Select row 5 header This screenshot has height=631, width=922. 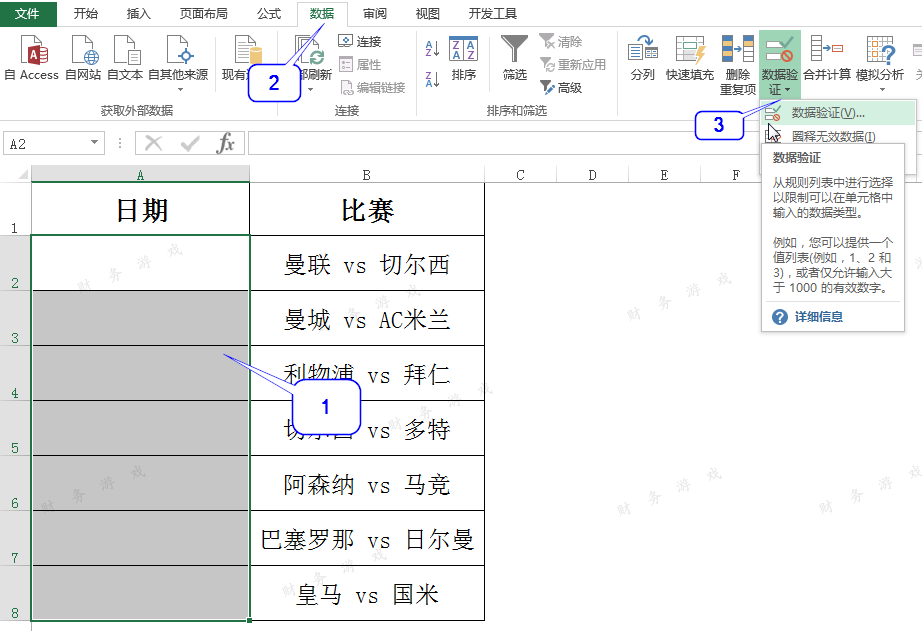point(15,428)
